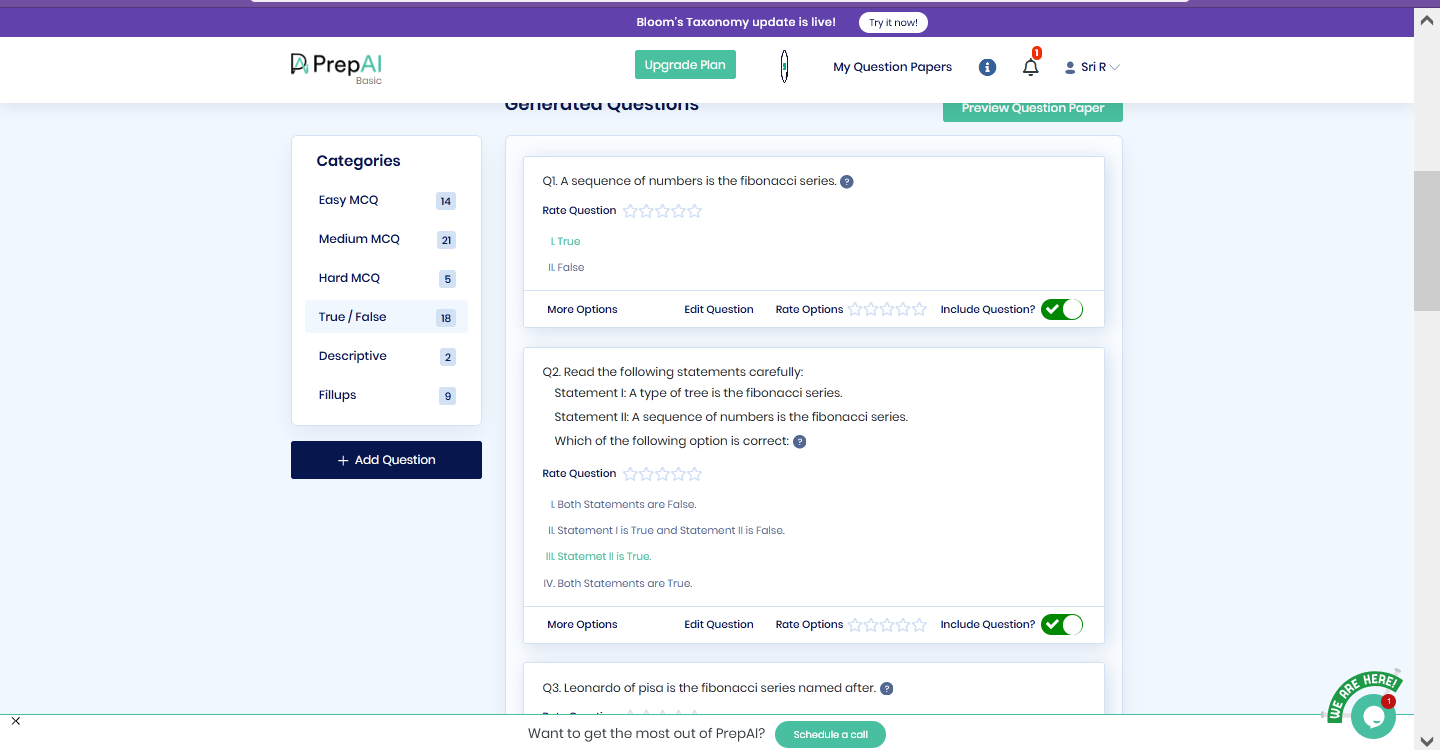Toggle Include Question switch for Q2
The width and height of the screenshot is (1440, 750).
[x=1062, y=624]
